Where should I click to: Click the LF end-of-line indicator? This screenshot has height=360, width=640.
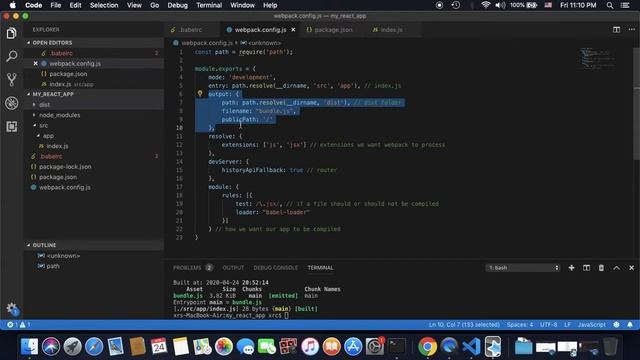(x=567, y=324)
